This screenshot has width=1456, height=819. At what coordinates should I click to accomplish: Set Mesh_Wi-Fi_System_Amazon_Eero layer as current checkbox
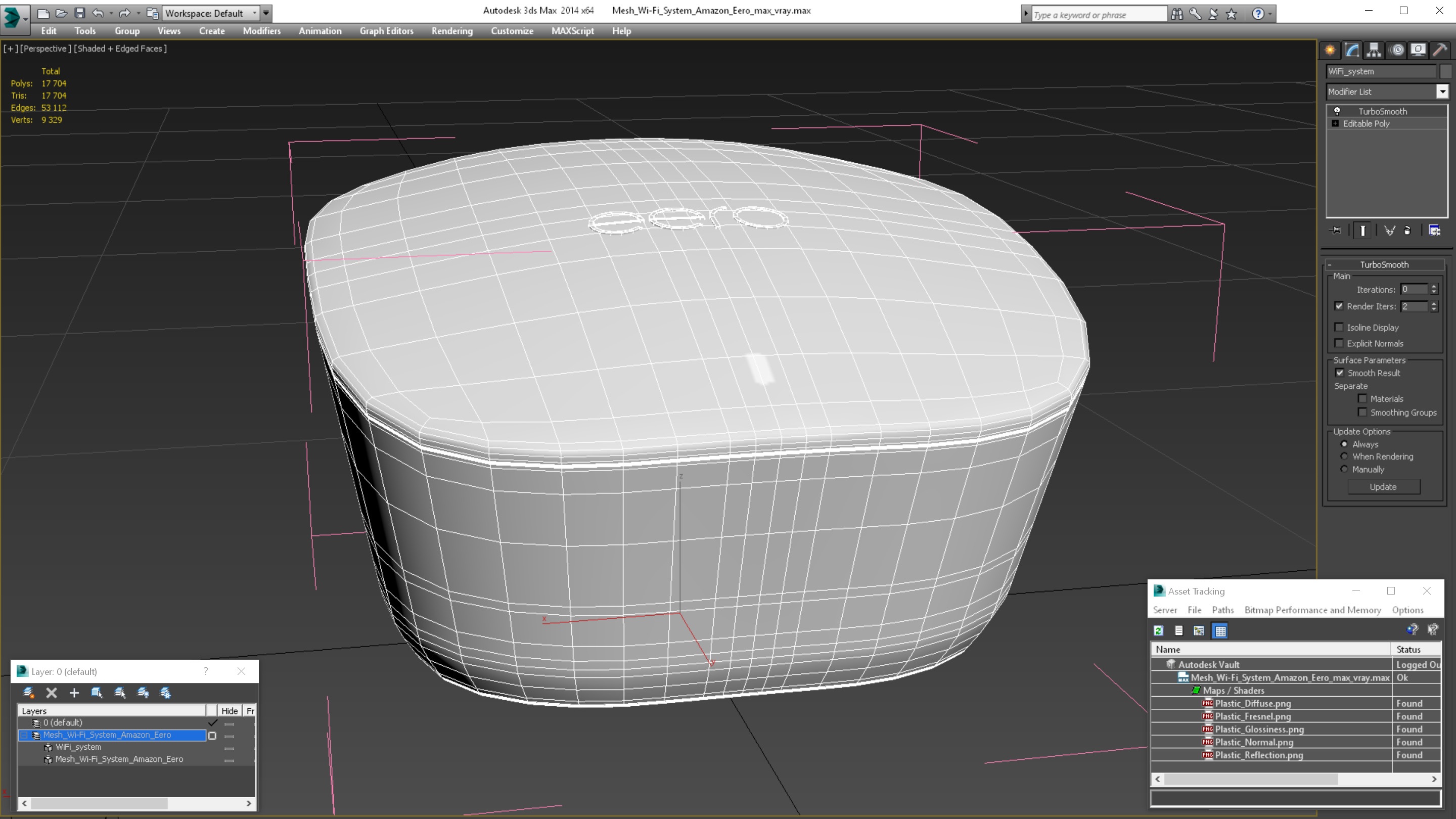(x=212, y=736)
